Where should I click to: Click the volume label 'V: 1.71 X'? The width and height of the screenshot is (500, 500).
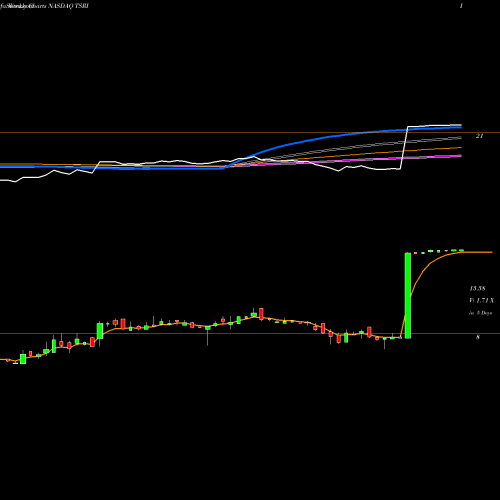point(481,301)
